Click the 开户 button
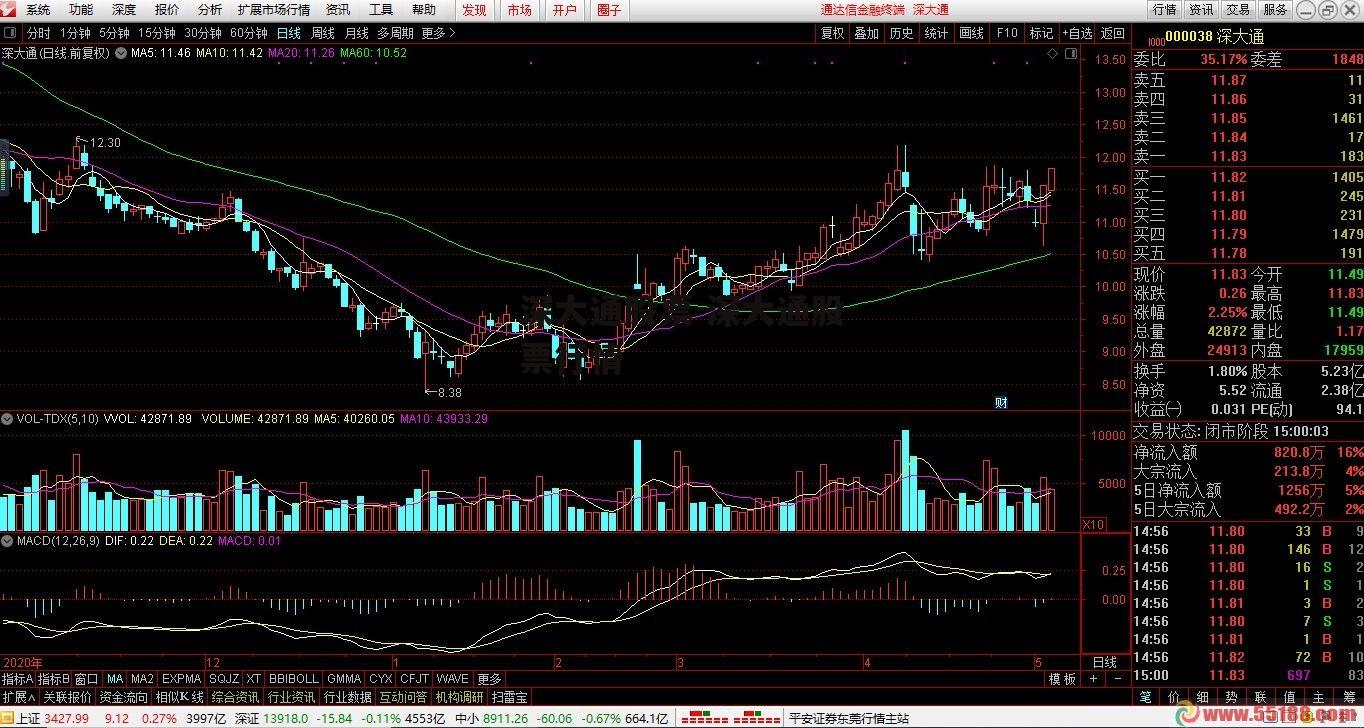 (564, 10)
